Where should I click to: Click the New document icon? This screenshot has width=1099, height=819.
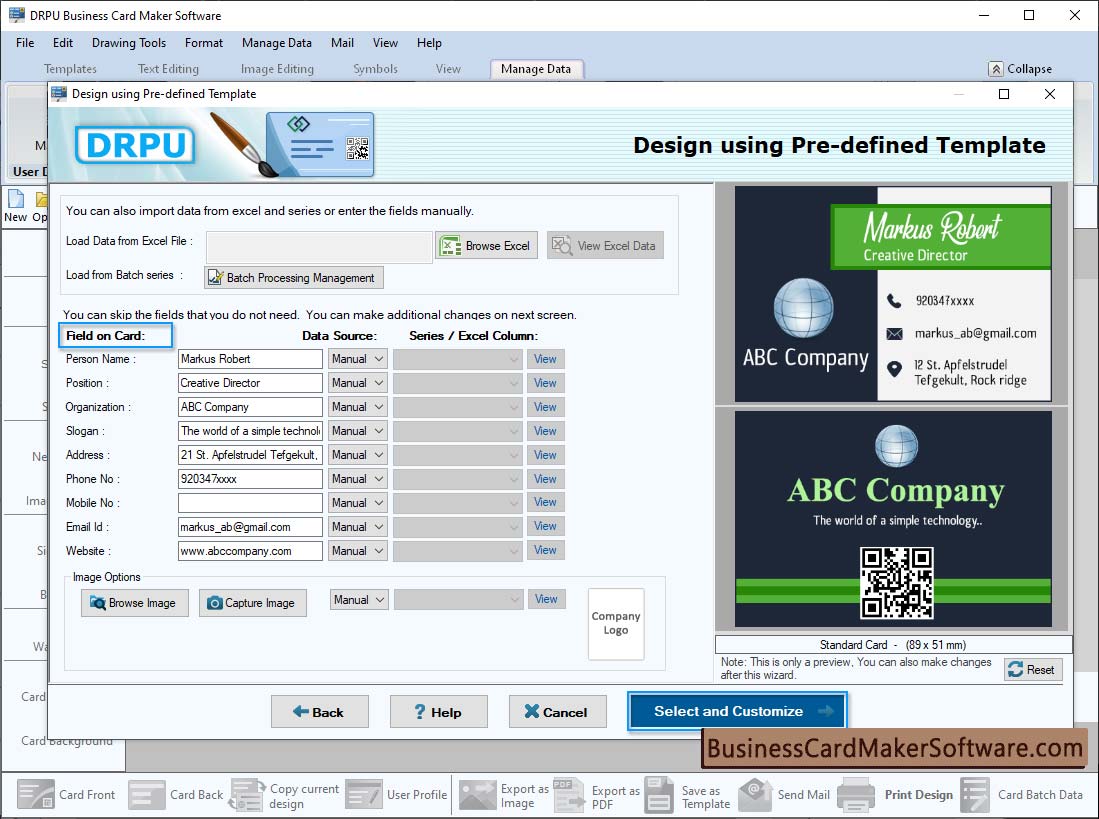[x=15, y=199]
